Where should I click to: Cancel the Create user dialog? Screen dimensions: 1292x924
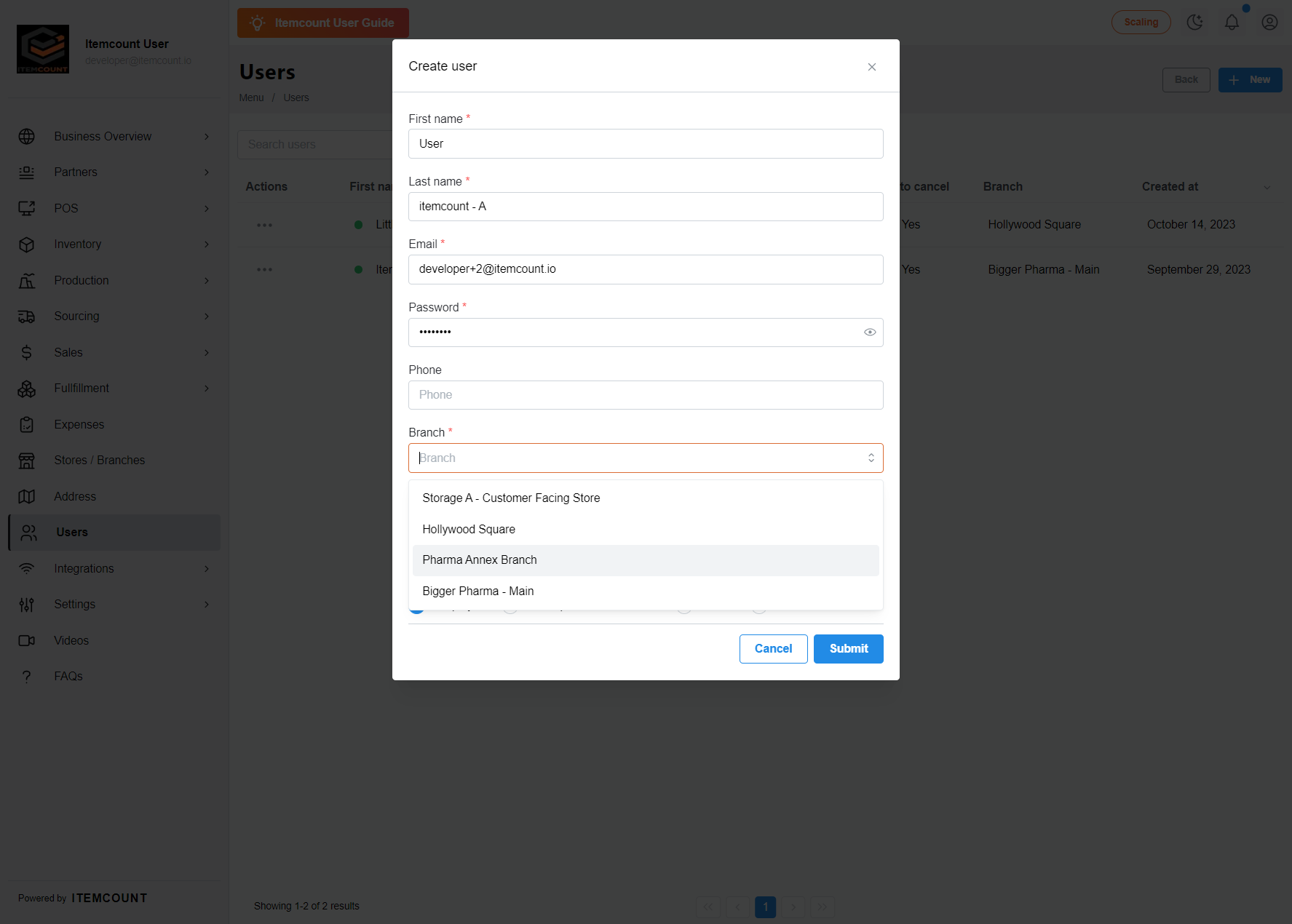click(774, 649)
